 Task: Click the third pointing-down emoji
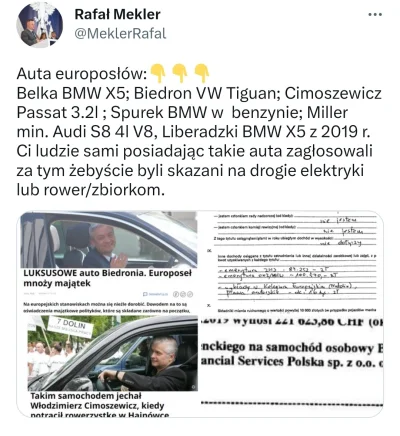[x=201, y=74]
